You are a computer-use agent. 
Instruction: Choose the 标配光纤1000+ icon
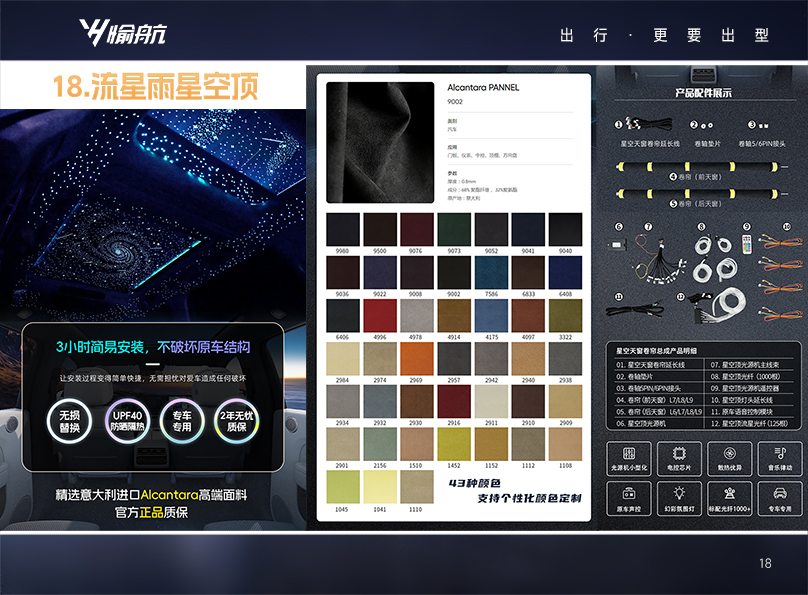(729, 496)
